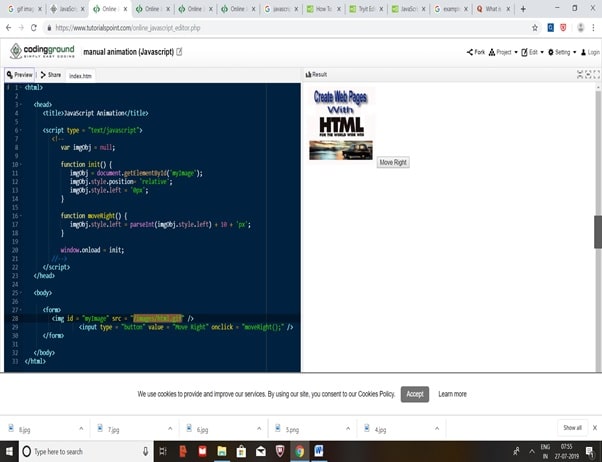Click the Share button

[x=51, y=75]
